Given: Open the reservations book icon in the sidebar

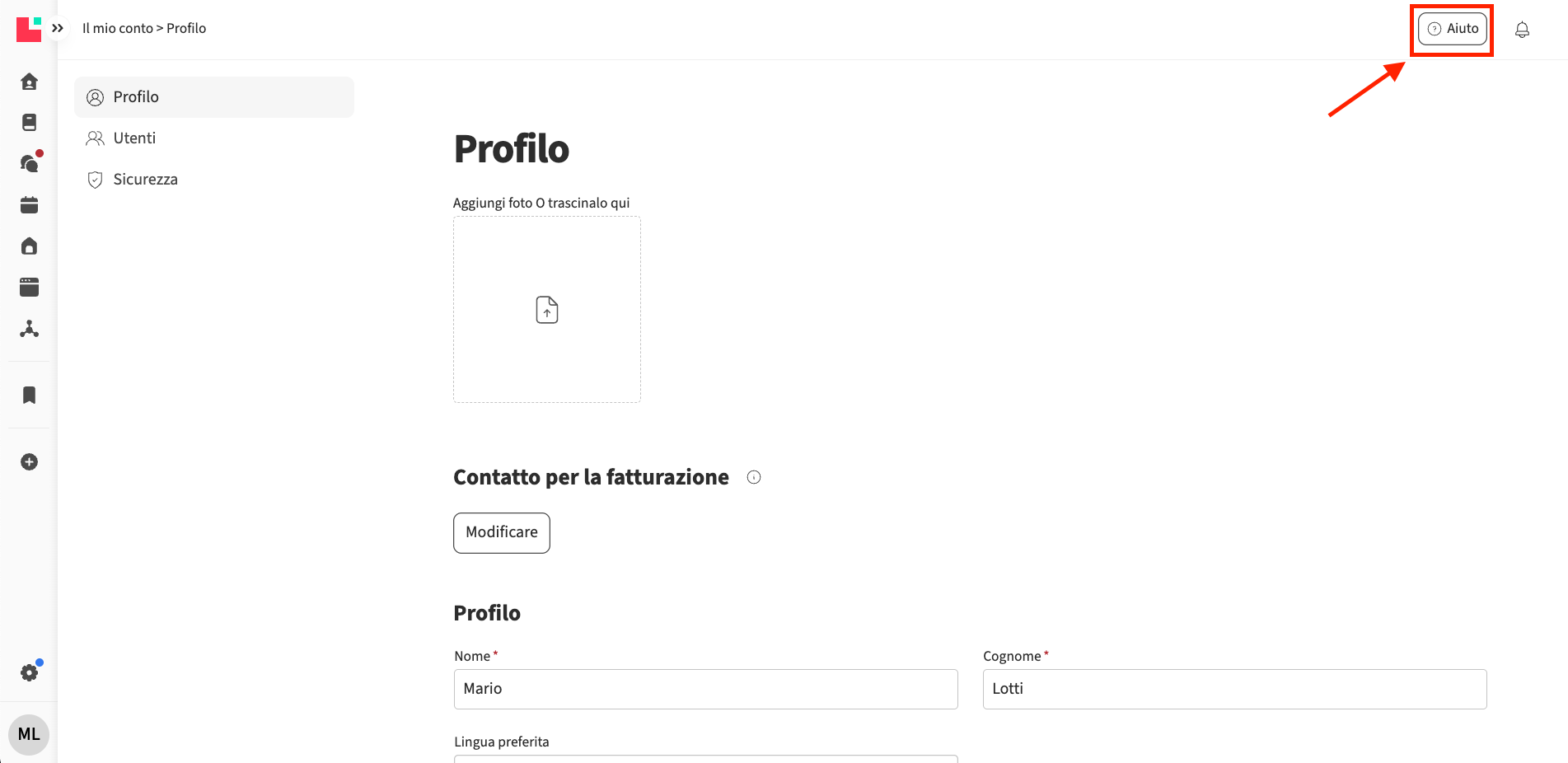Looking at the screenshot, I should tap(29, 122).
